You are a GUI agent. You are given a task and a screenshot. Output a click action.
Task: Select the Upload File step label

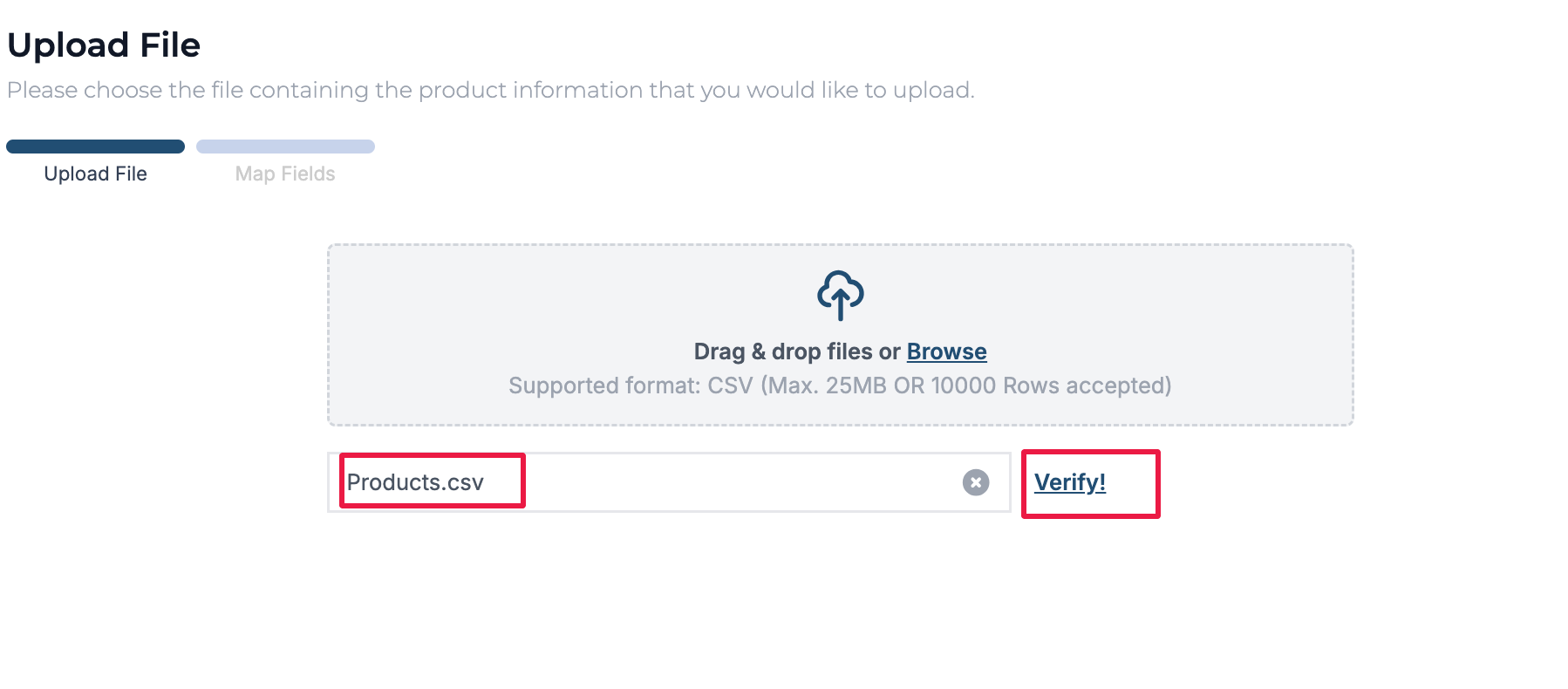point(96,174)
